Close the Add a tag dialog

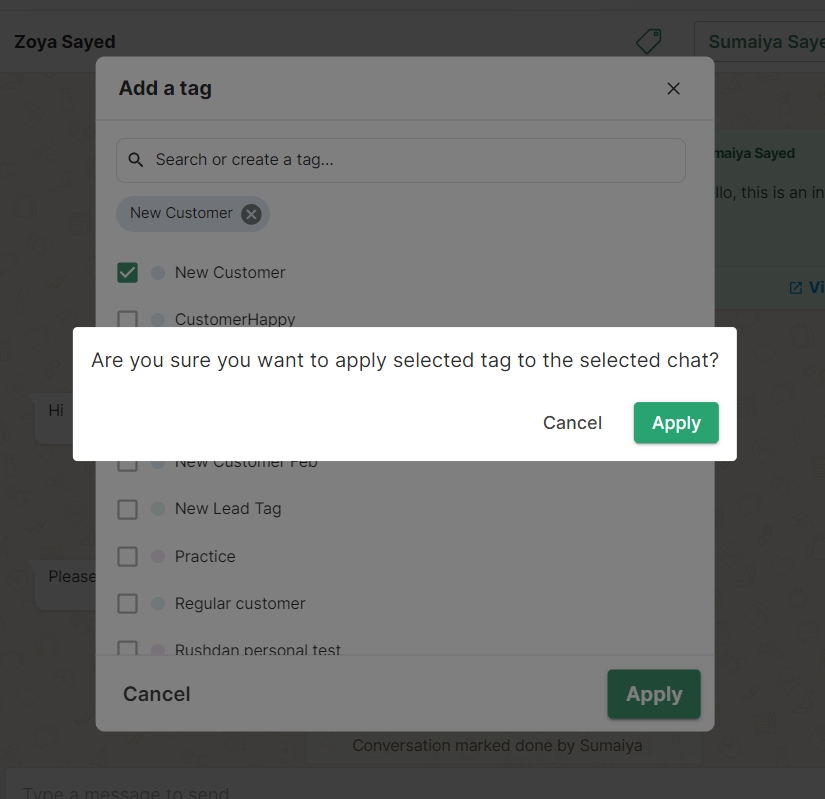click(x=673, y=88)
